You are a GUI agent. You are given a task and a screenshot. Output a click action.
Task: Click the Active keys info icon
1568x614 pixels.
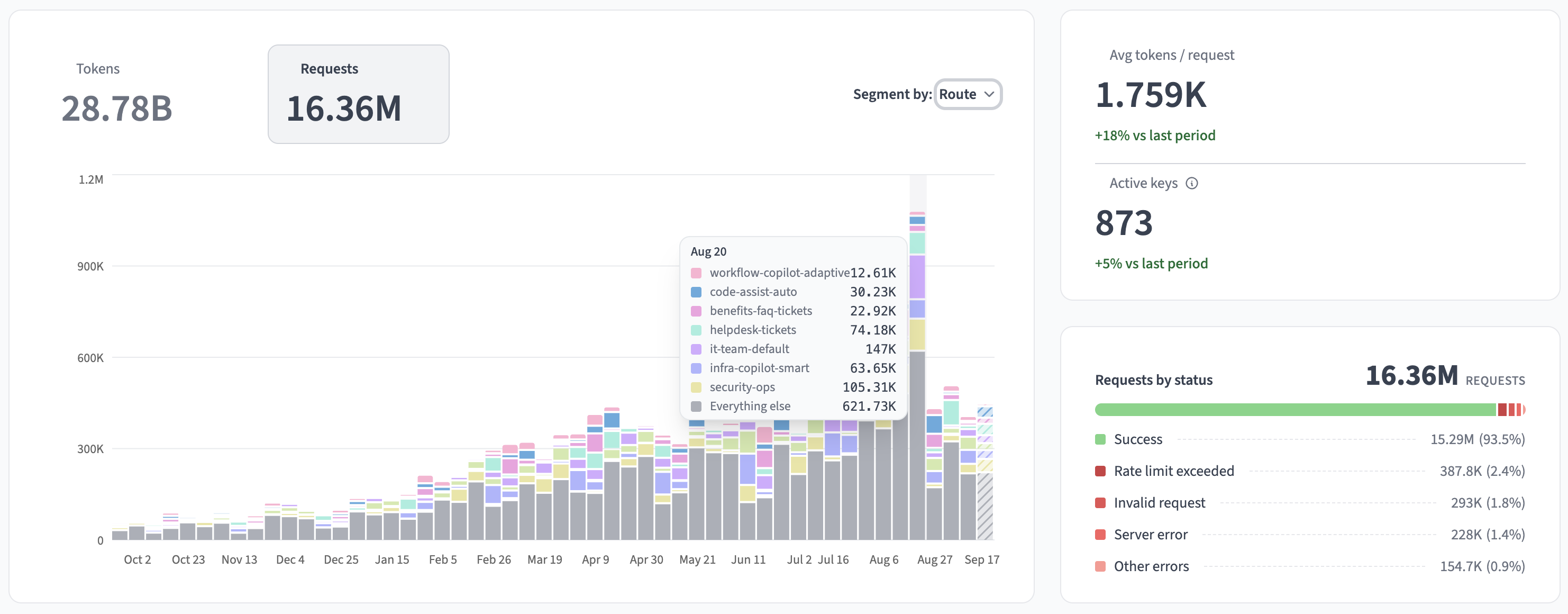pyautogui.click(x=1192, y=183)
